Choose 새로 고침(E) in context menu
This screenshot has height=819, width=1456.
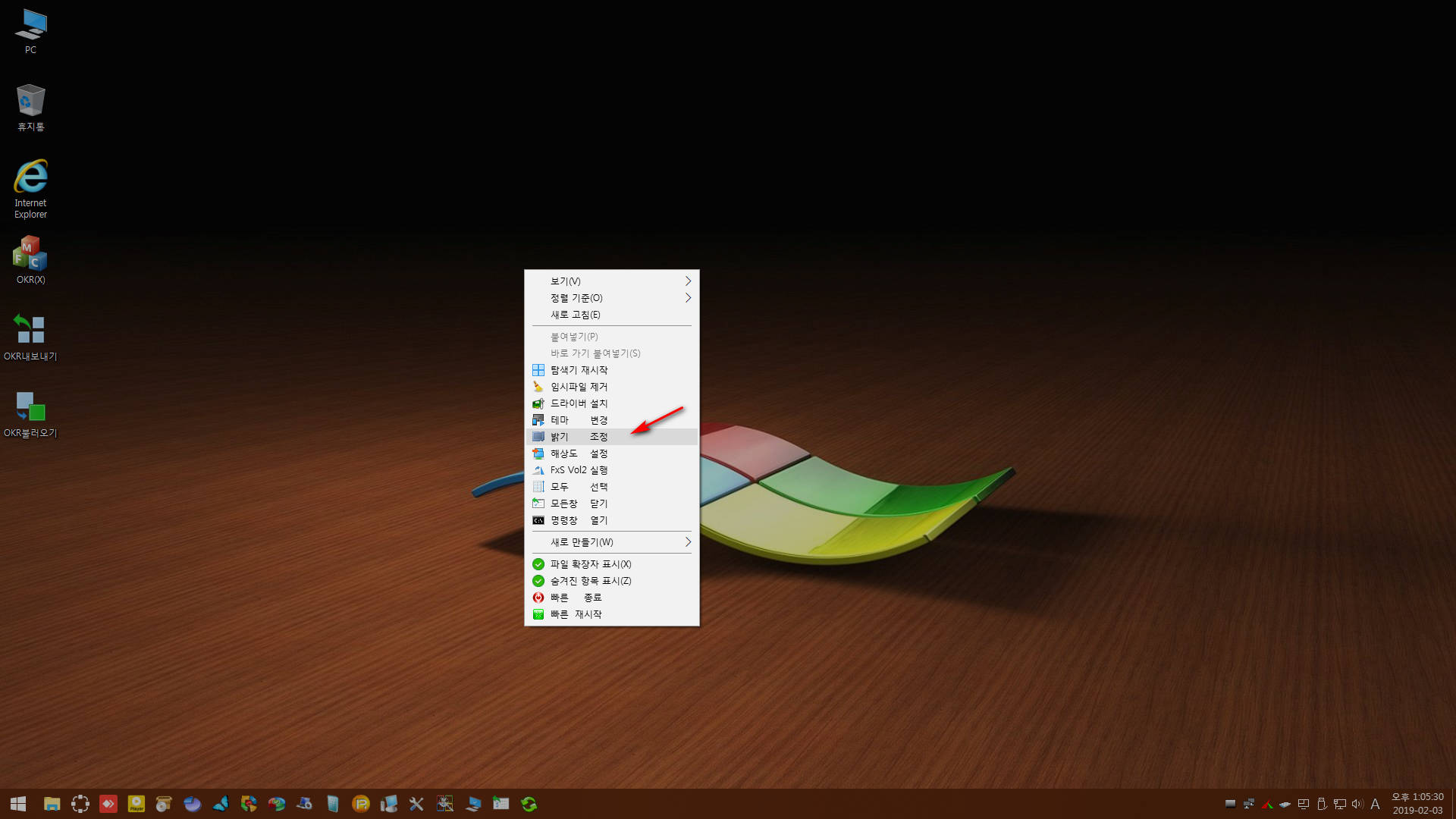click(x=611, y=315)
